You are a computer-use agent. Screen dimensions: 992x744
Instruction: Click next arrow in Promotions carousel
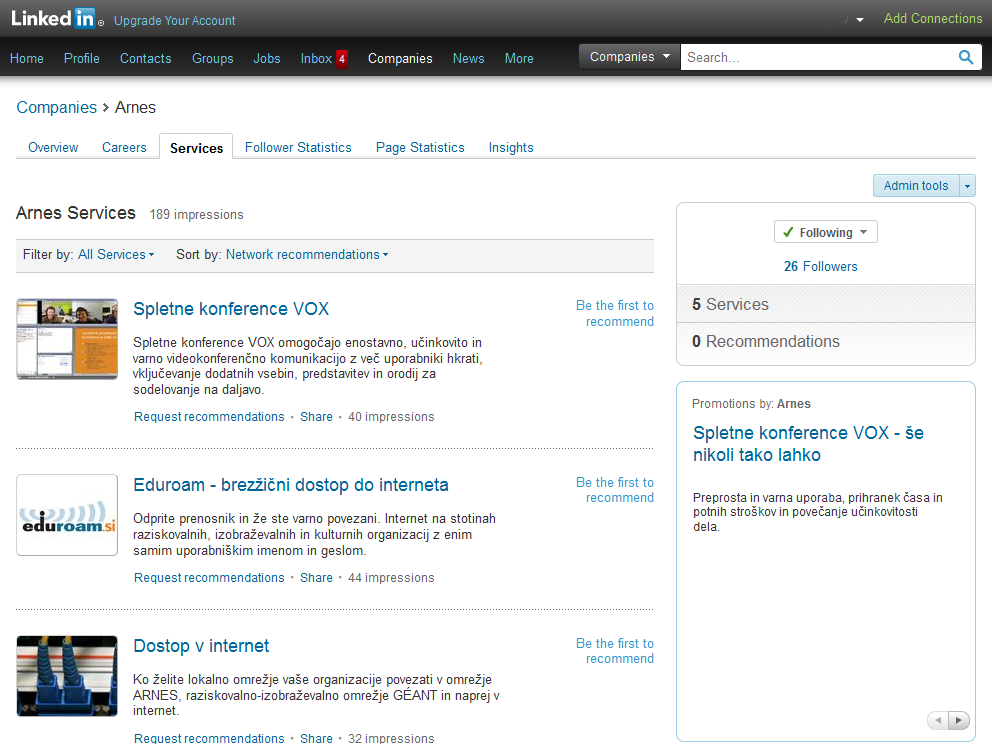[959, 720]
